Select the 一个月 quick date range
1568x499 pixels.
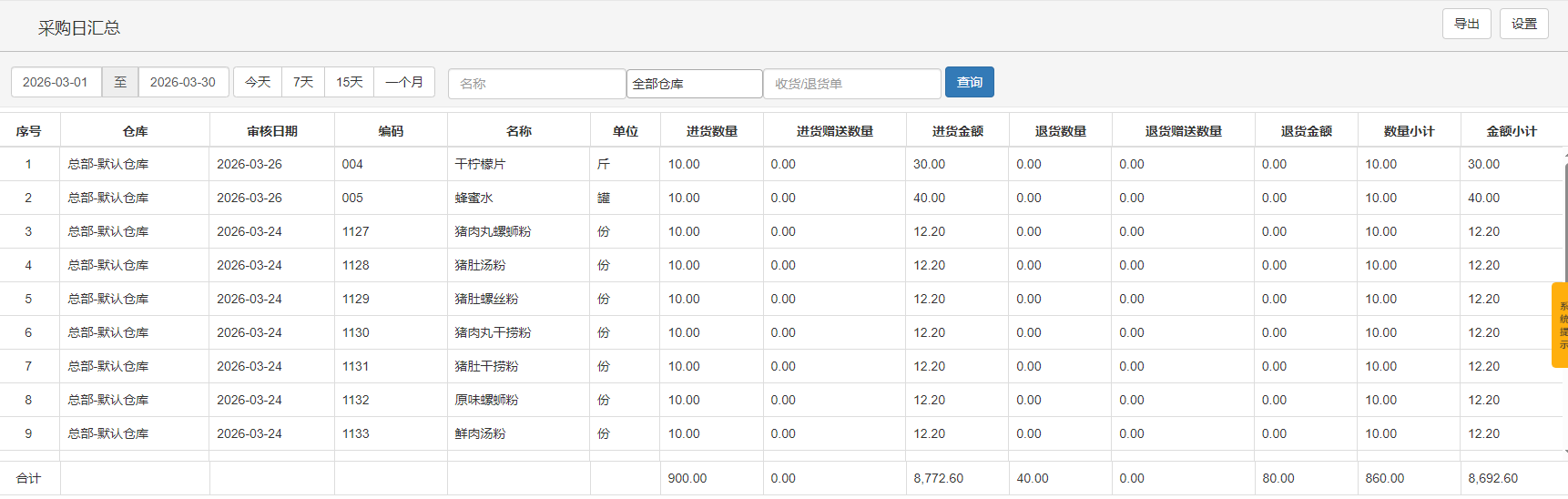[x=404, y=82]
